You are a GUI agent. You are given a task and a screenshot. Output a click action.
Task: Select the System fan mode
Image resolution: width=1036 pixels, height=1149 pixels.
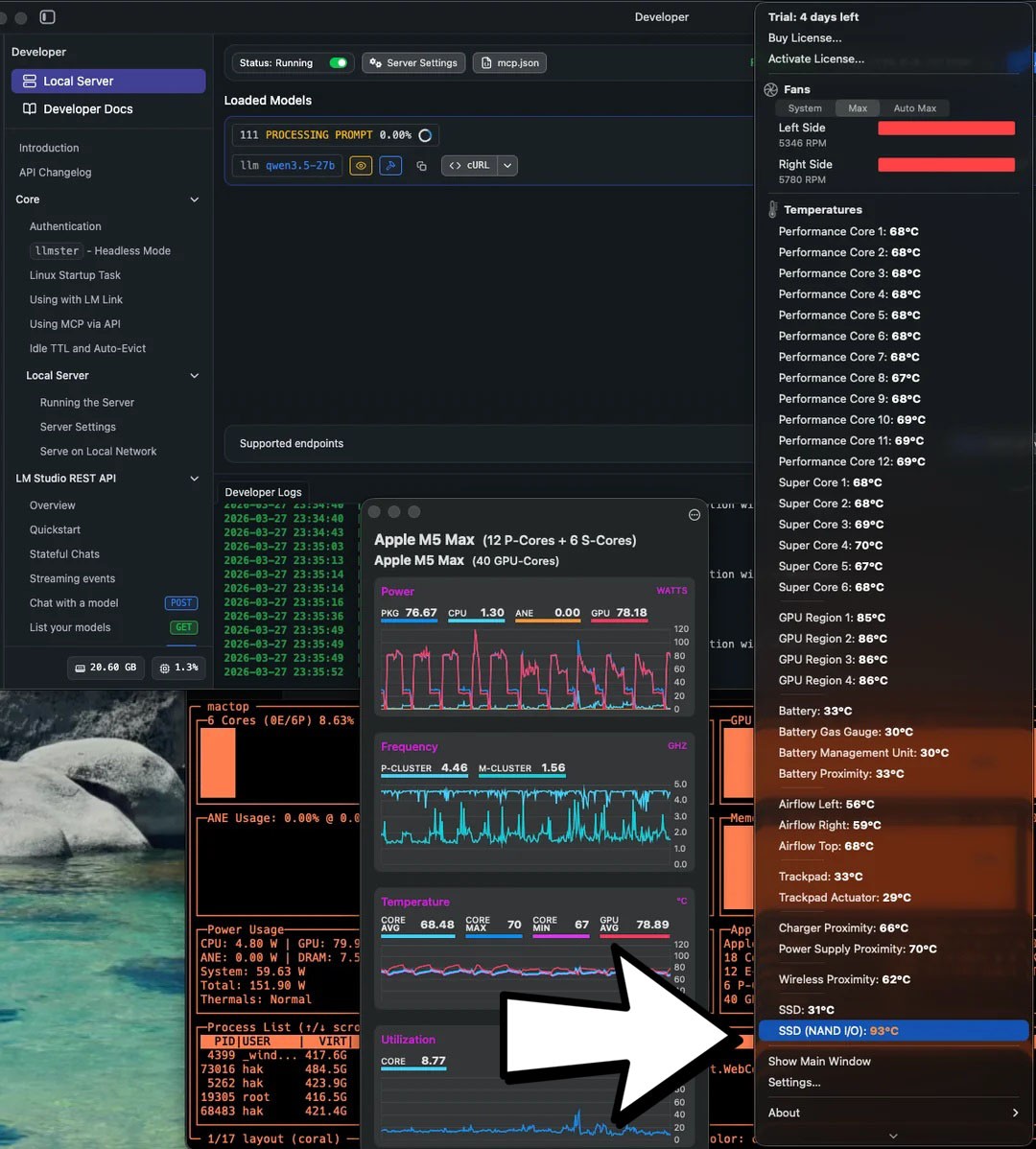click(x=805, y=108)
